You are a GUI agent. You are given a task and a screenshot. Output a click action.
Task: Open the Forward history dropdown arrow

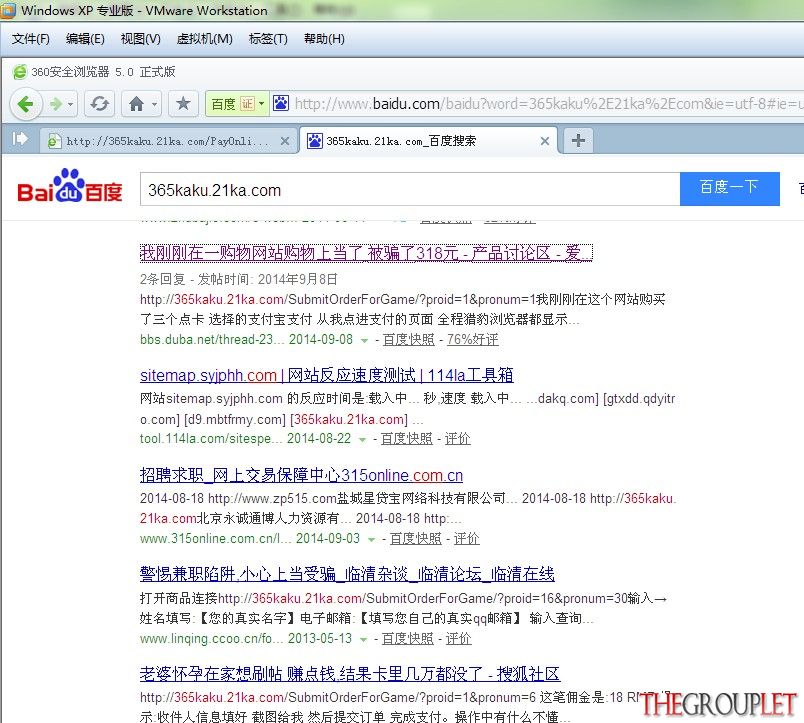(71, 105)
